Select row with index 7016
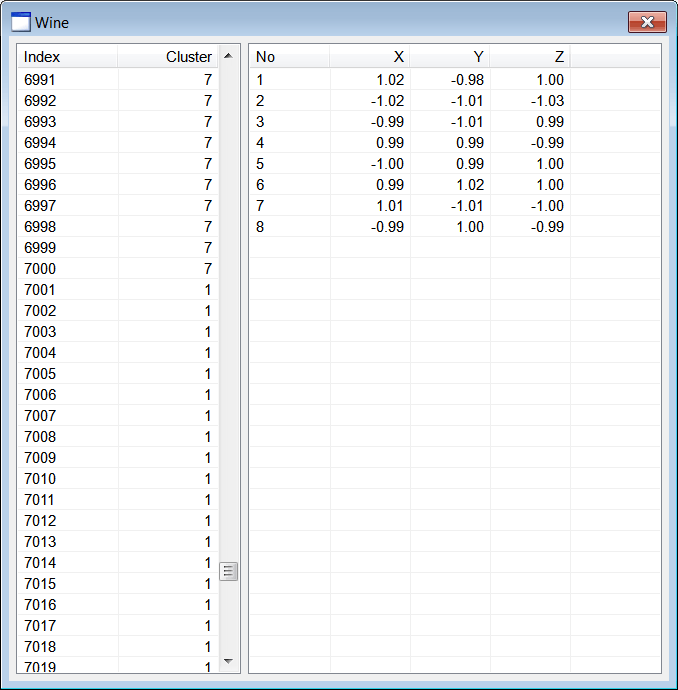The width and height of the screenshot is (678, 690). pos(118,605)
